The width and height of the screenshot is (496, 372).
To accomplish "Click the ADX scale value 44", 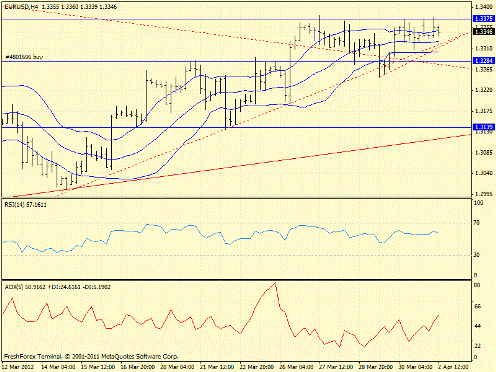I will click(x=477, y=326).
